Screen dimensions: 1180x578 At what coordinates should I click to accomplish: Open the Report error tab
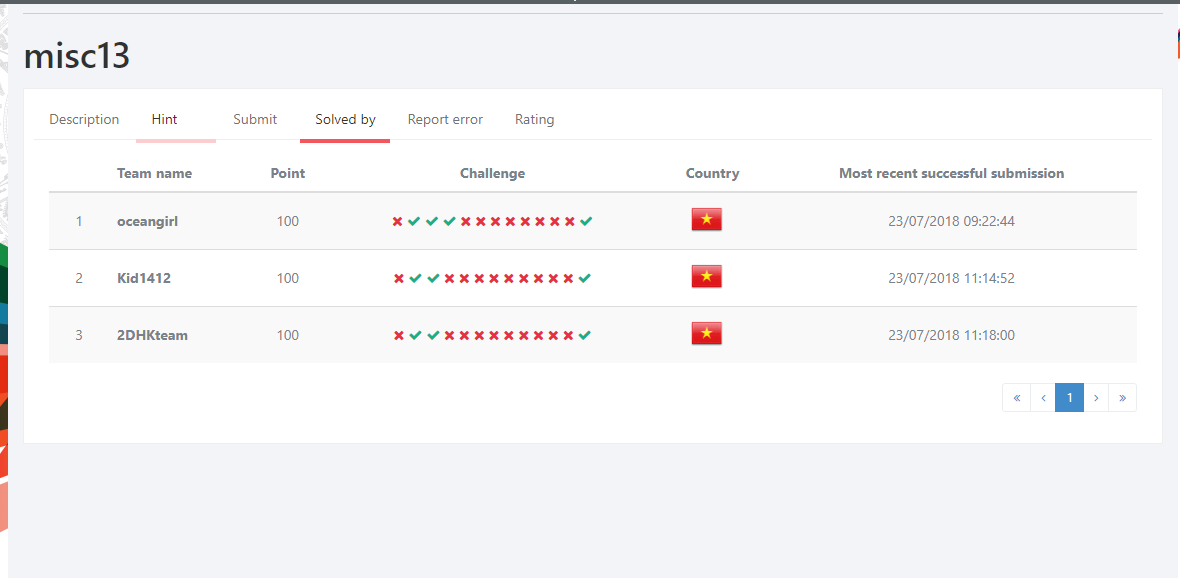pyautogui.click(x=445, y=119)
